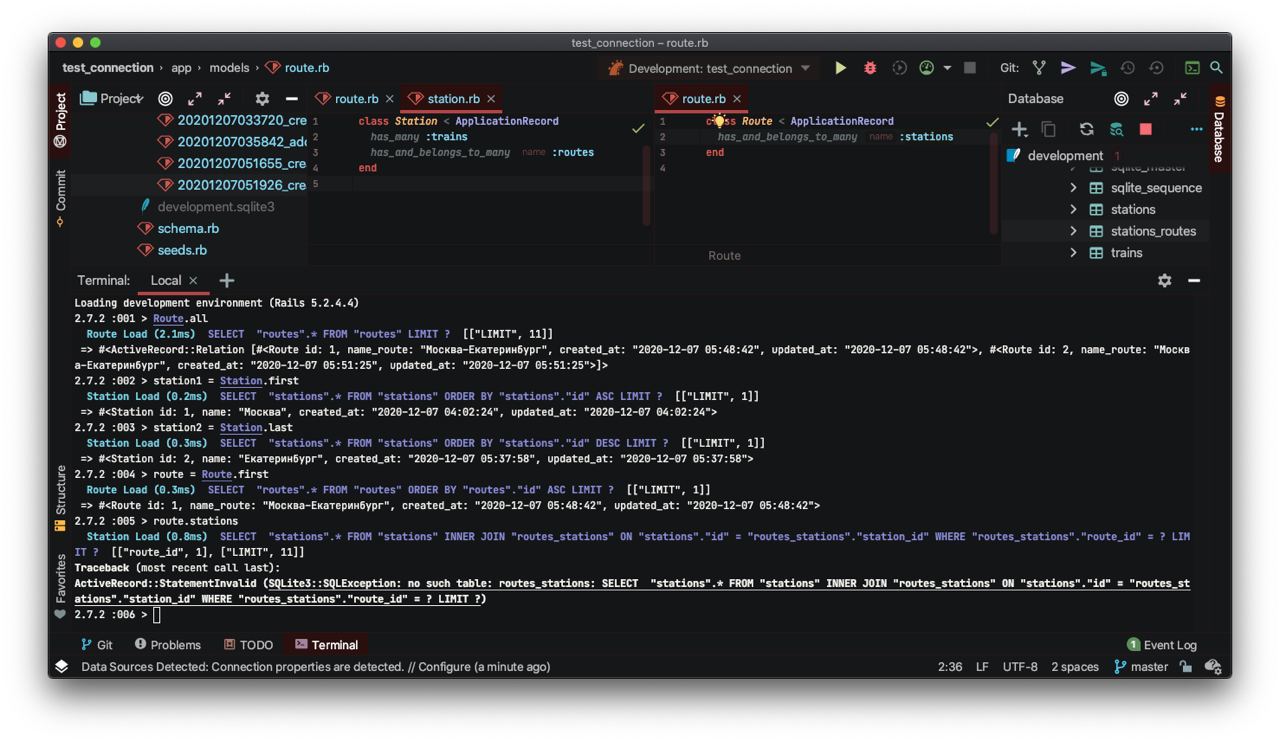Viewport: 1280px width, 742px height.
Task: Click the Database panel target icon
Action: 1122,99
